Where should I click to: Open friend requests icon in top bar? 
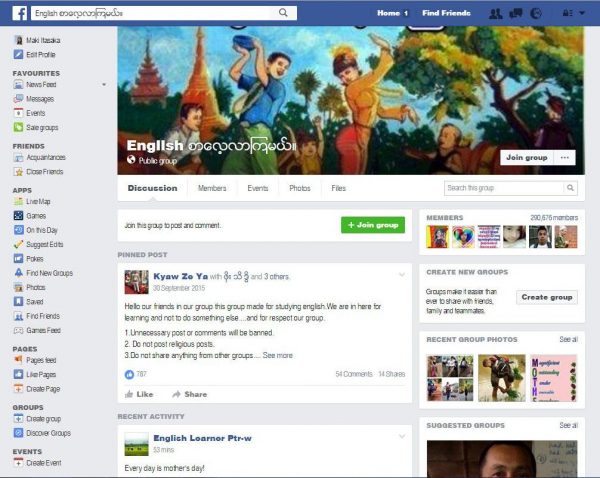[x=496, y=13]
